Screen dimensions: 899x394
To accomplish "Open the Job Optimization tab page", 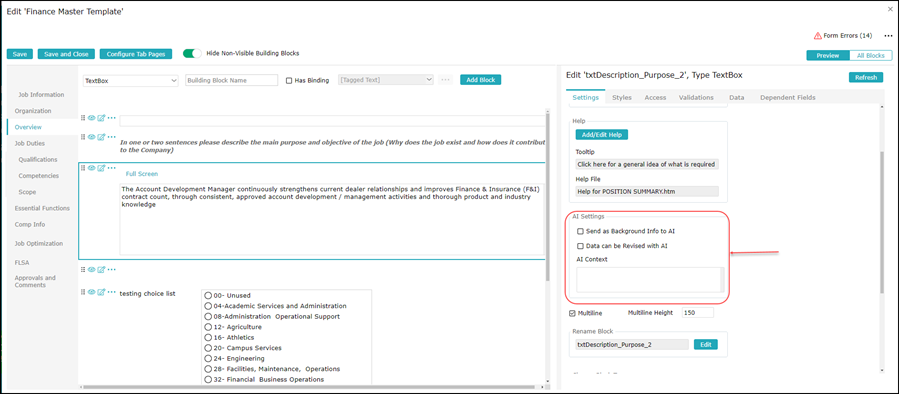I will point(39,244).
